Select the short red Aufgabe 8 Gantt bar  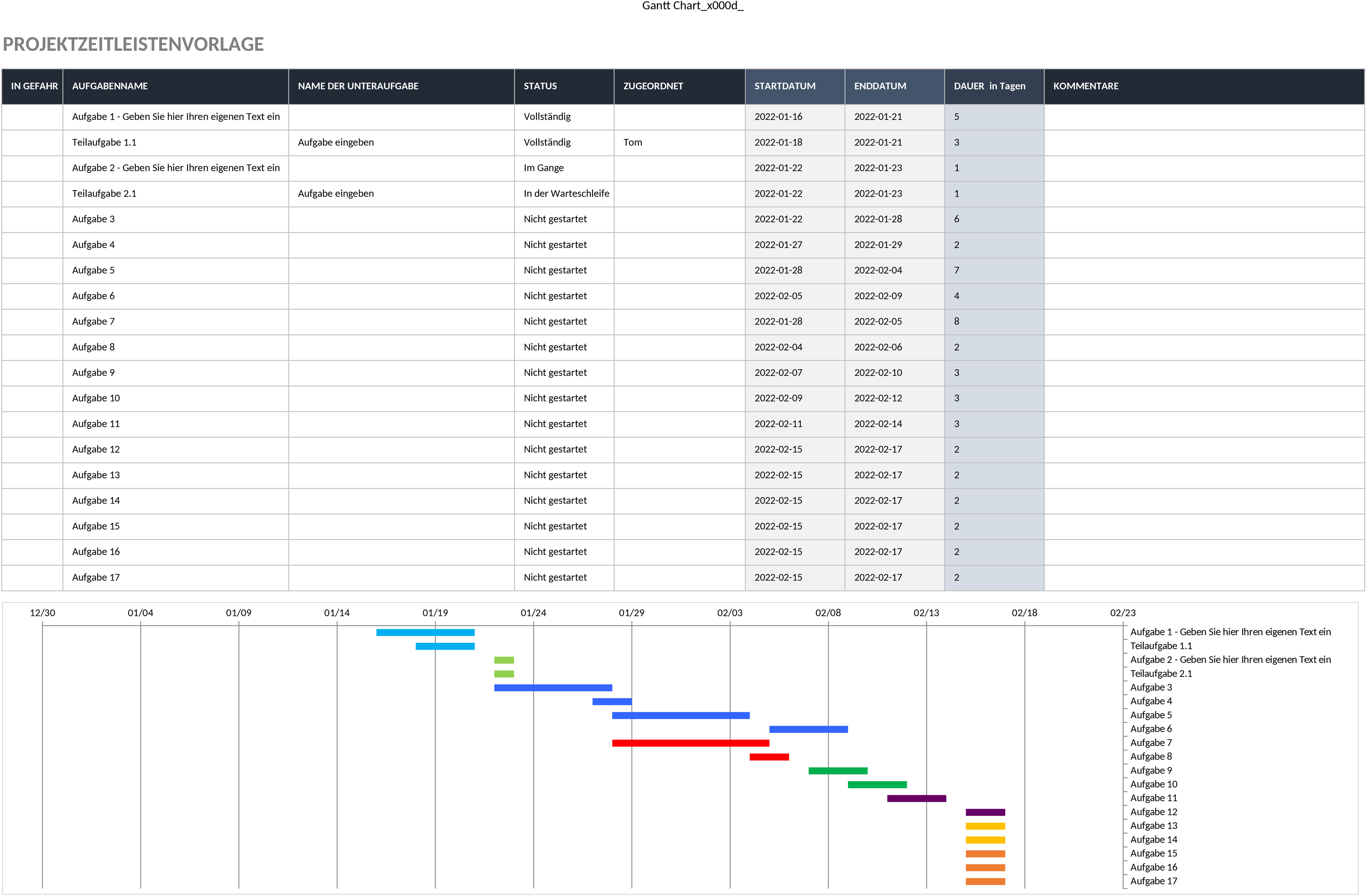[769, 757]
